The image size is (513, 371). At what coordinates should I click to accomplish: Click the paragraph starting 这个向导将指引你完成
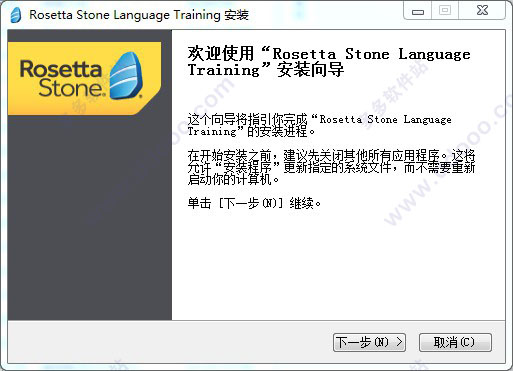coord(319,125)
